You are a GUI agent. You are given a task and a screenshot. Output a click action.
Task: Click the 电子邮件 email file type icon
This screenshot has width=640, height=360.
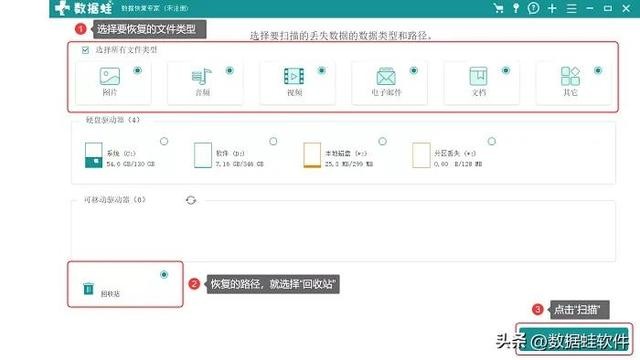(x=386, y=76)
